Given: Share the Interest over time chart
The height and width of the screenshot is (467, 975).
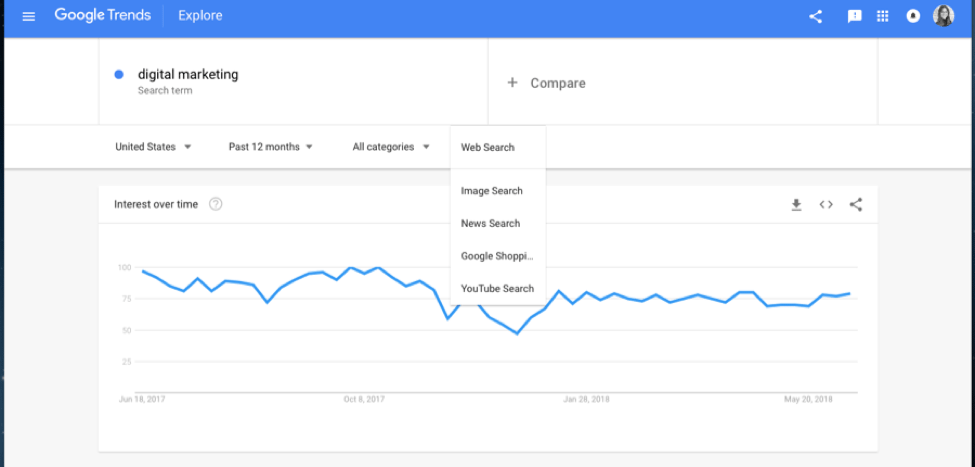Looking at the screenshot, I should tap(856, 205).
